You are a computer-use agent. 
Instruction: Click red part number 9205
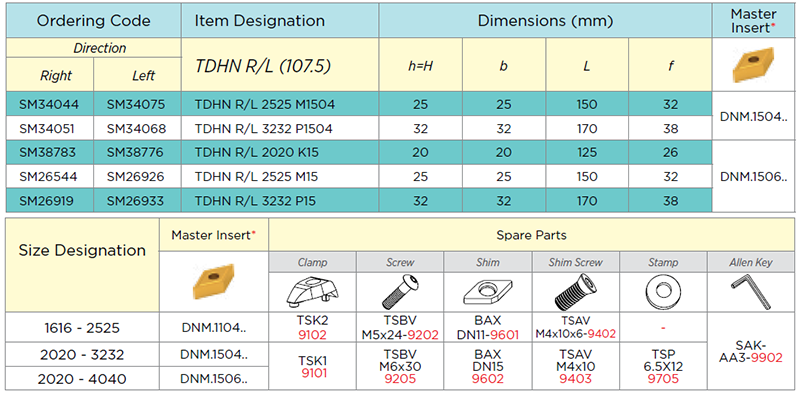401,379
